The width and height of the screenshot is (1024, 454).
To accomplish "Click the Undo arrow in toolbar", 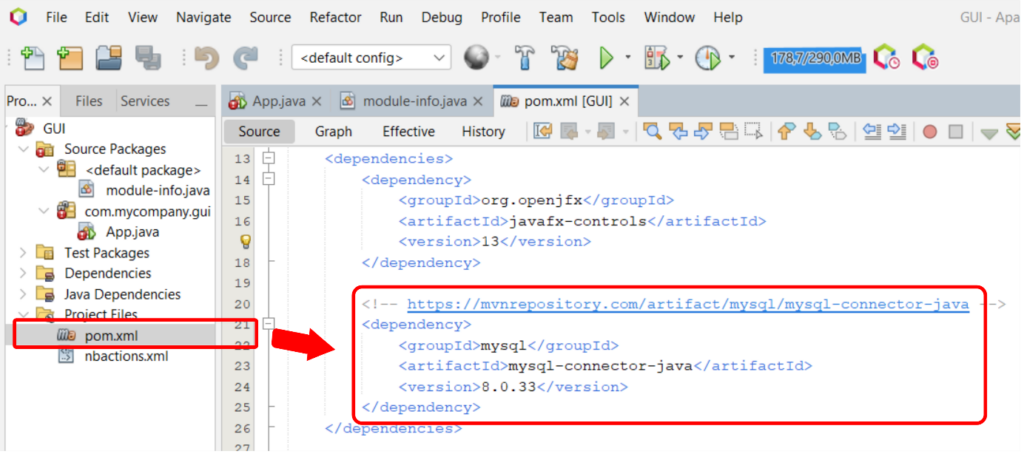I will [x=207, y=58].
